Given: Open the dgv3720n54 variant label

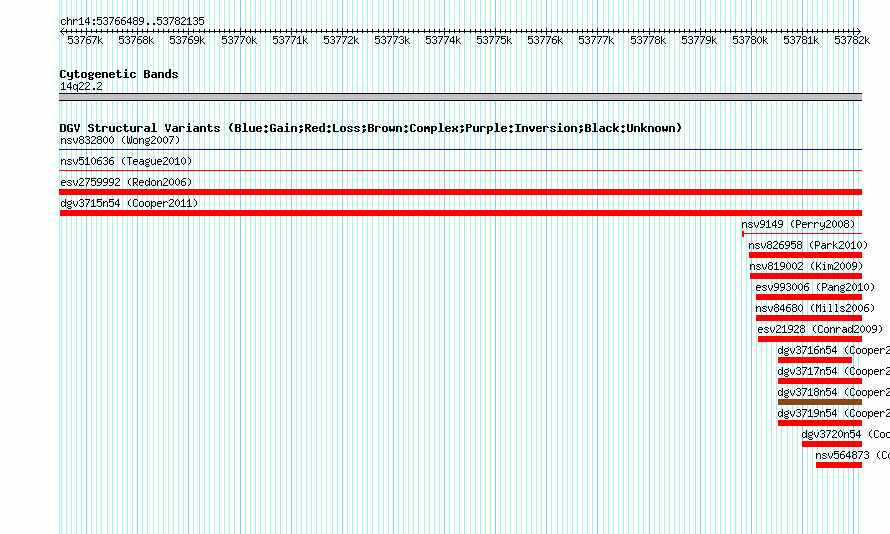Looking at the screenshot, I should point(845,434).
